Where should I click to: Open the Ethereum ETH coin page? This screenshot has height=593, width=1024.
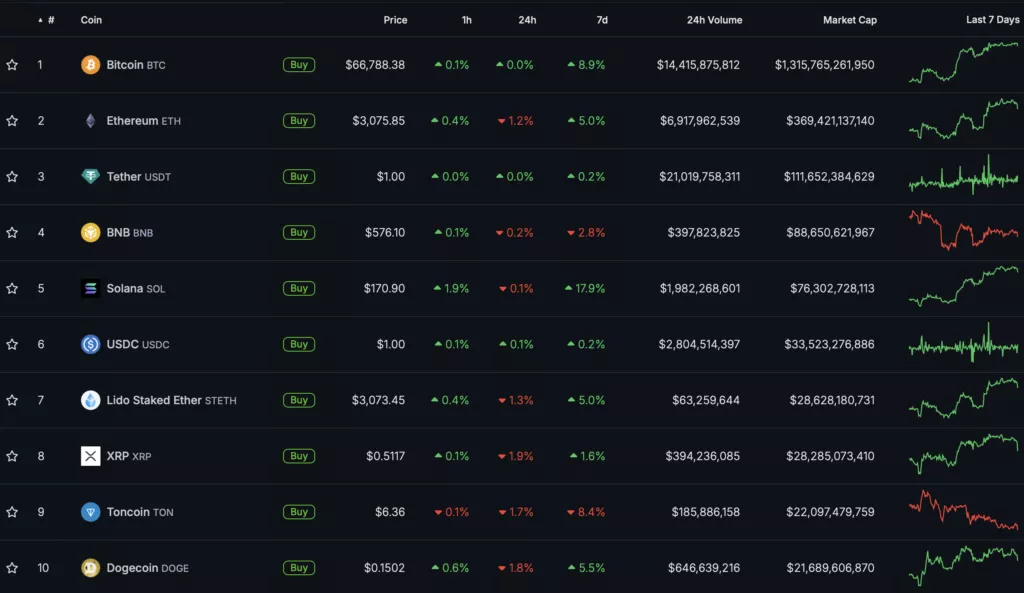(x=144, y=121)
